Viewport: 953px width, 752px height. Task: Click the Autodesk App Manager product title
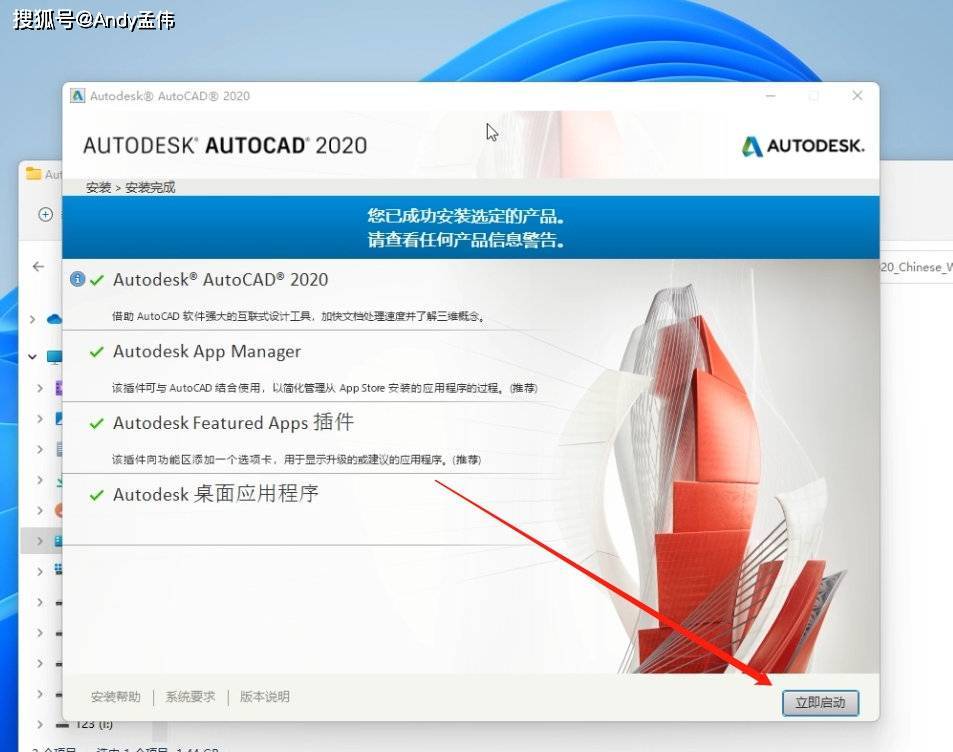pos(207,352)
